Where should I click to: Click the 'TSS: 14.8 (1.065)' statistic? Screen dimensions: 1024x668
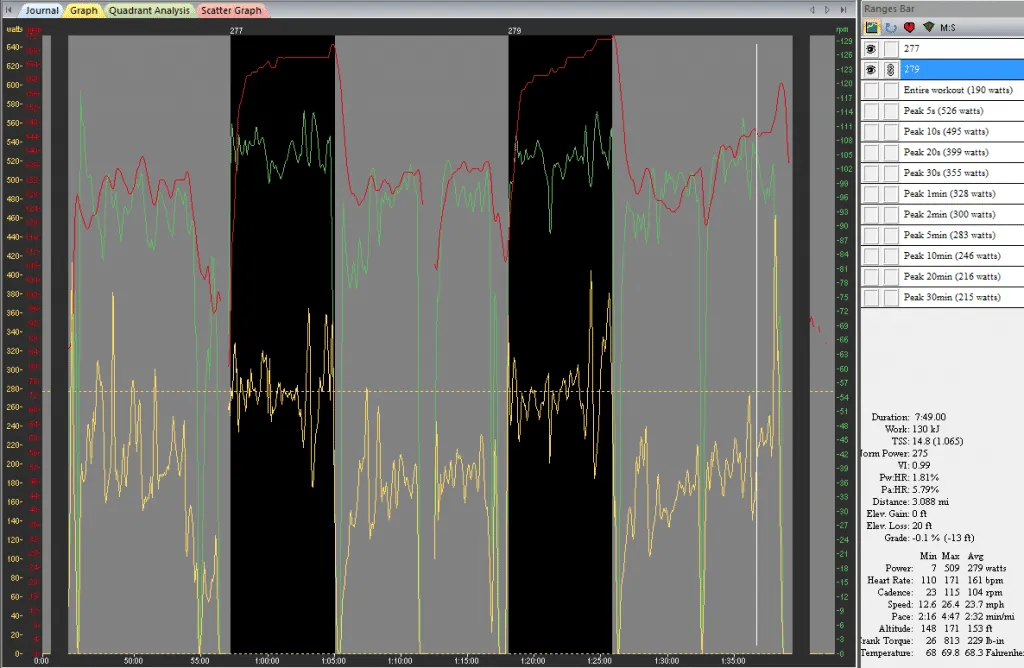click(x=927, y=441)
